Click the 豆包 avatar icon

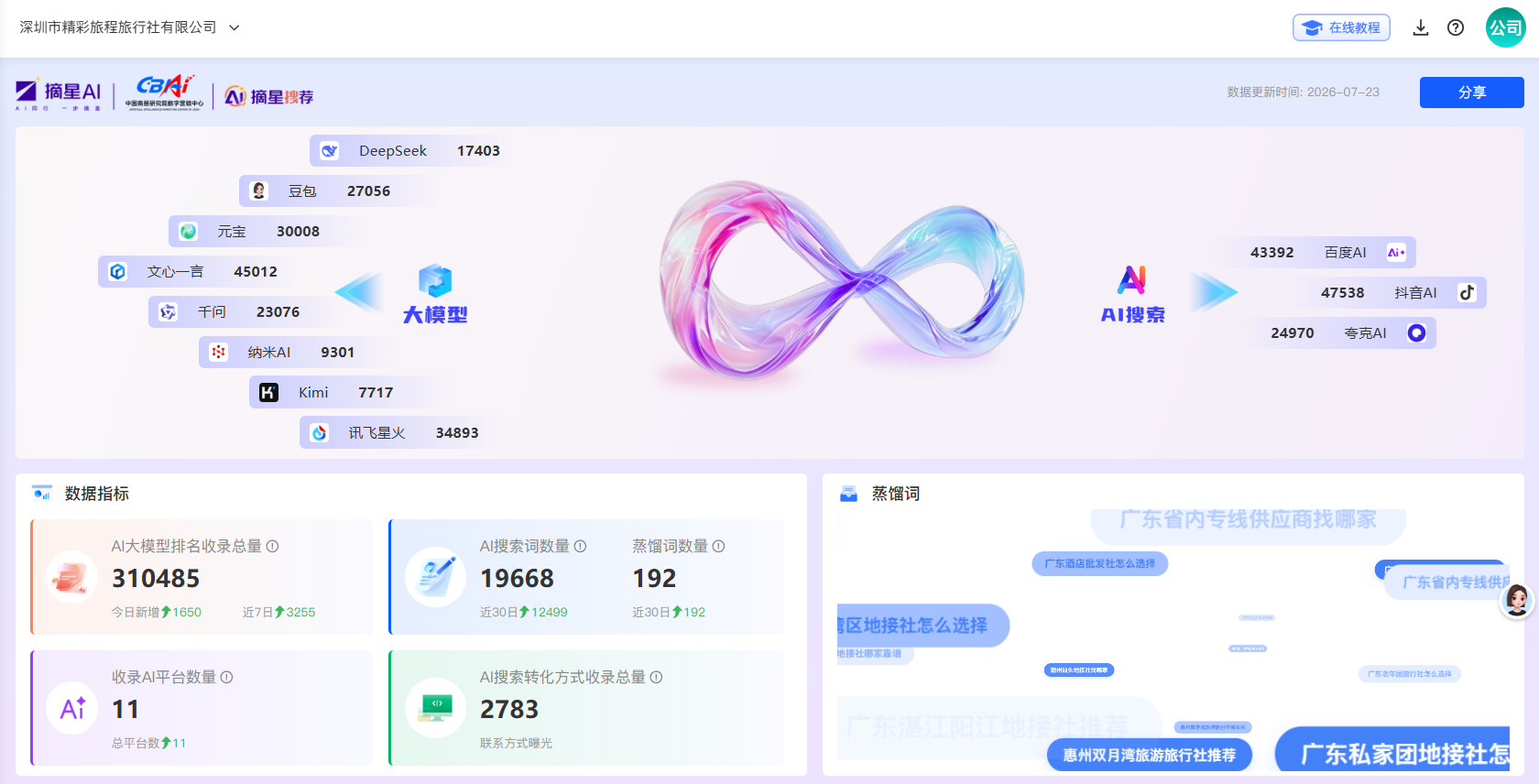tap(259, 191)
